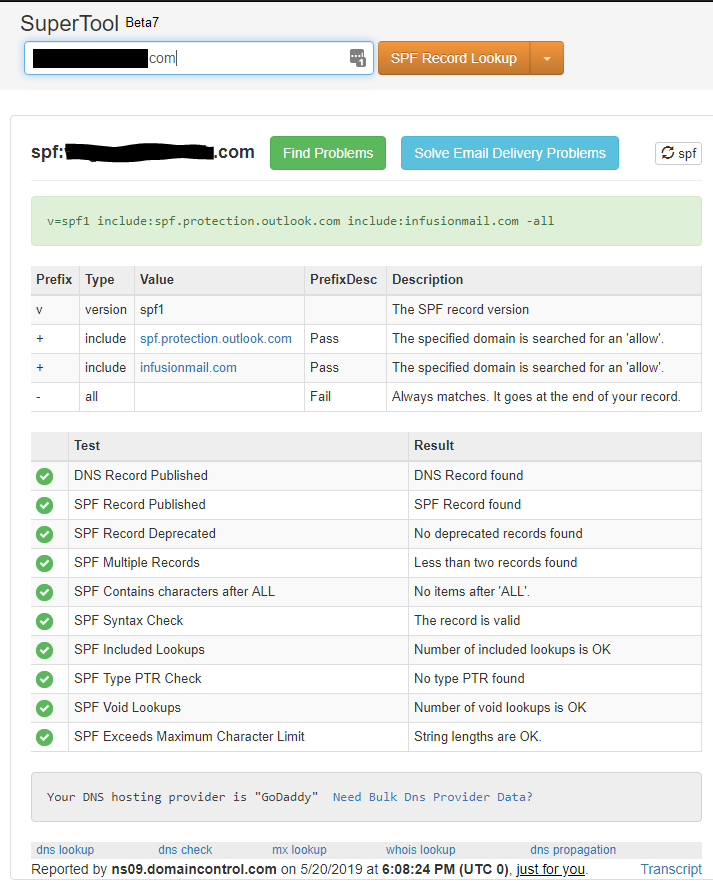This screenshot has width=713, height=887.
Task: Click 'Always matches' description text
Action: pyautogui.click(x=536, y=396)
